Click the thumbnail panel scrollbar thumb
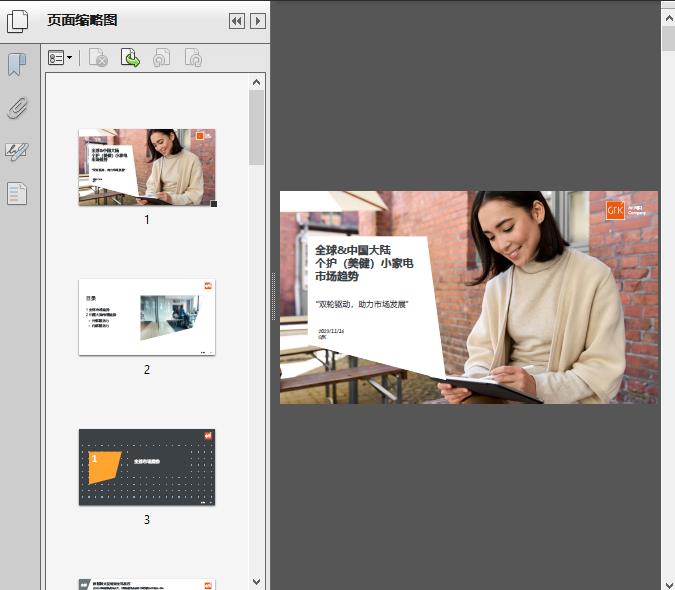This screenshot has width=675, height=590. click(x=257, y=127)
